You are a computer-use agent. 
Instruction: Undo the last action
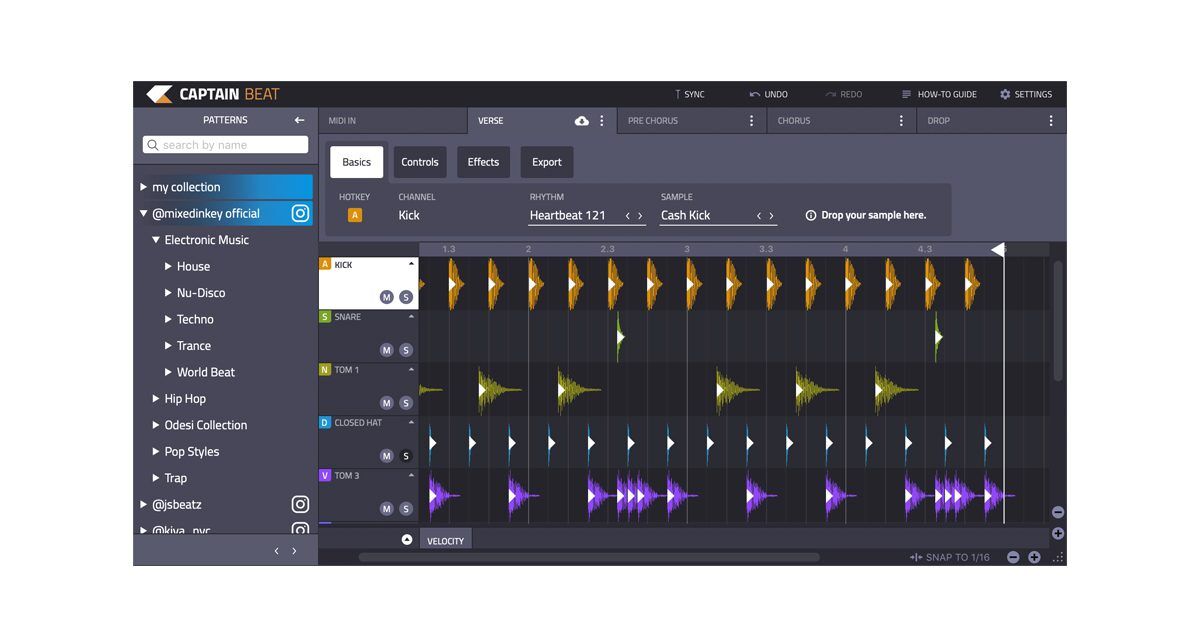point(768,94)
